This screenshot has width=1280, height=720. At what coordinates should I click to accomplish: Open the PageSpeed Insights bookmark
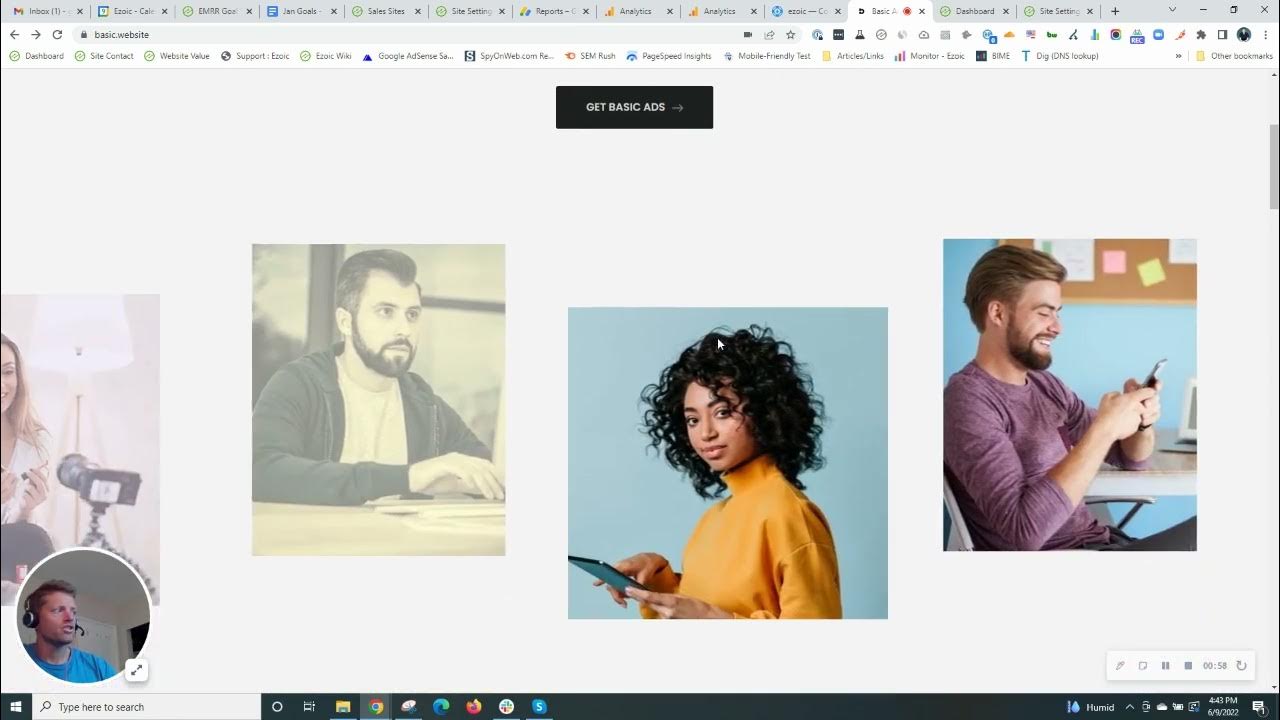click(x=668, y=56)
